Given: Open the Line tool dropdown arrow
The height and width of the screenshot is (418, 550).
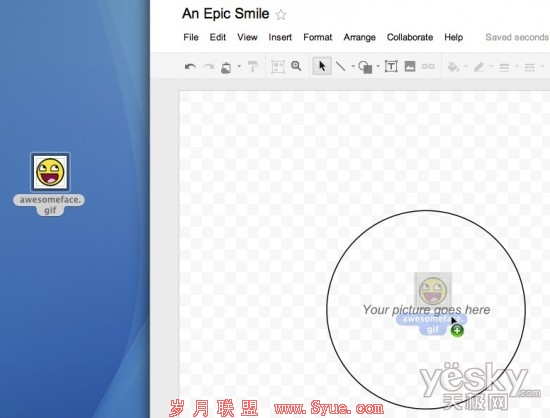Looking at the screenshot, I should 353,66.
